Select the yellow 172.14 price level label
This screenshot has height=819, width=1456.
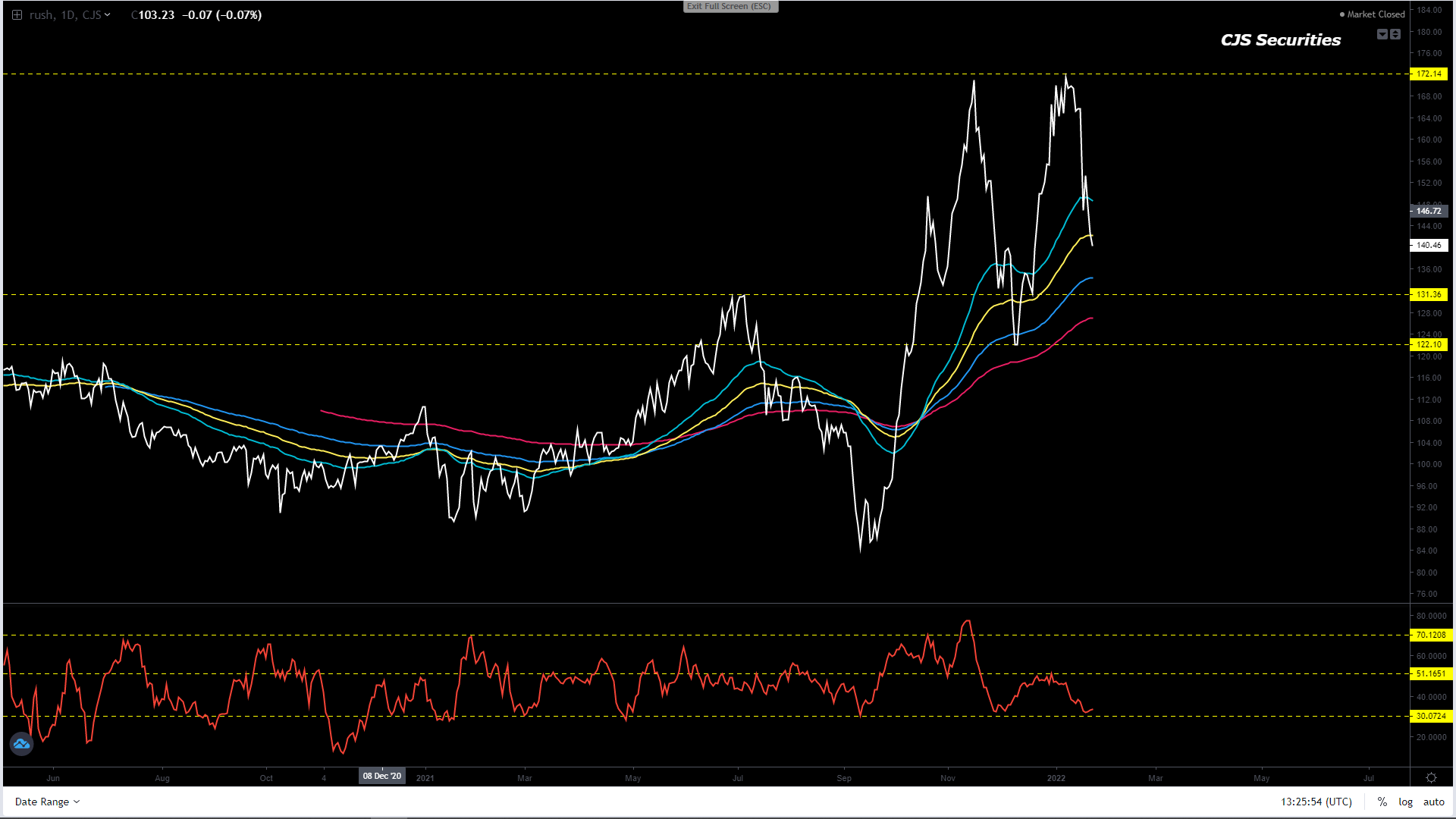(x=1429, y=74)
